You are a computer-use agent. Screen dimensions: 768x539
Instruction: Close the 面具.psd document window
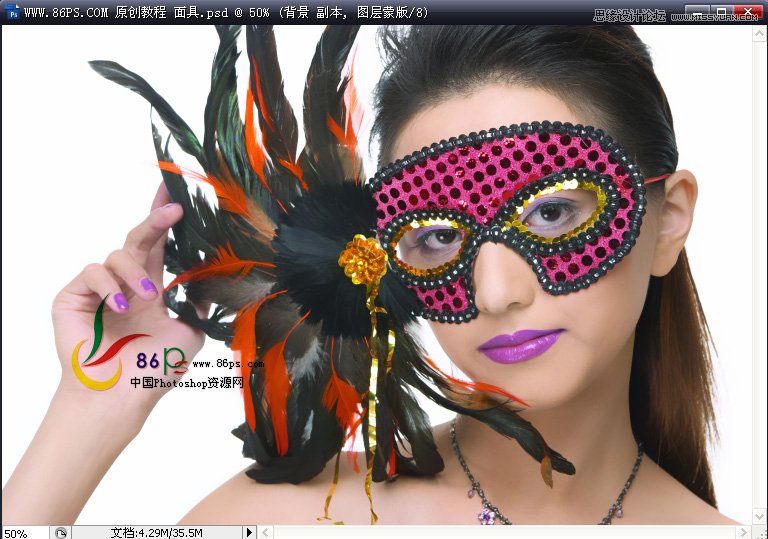(x=748, y=12)
